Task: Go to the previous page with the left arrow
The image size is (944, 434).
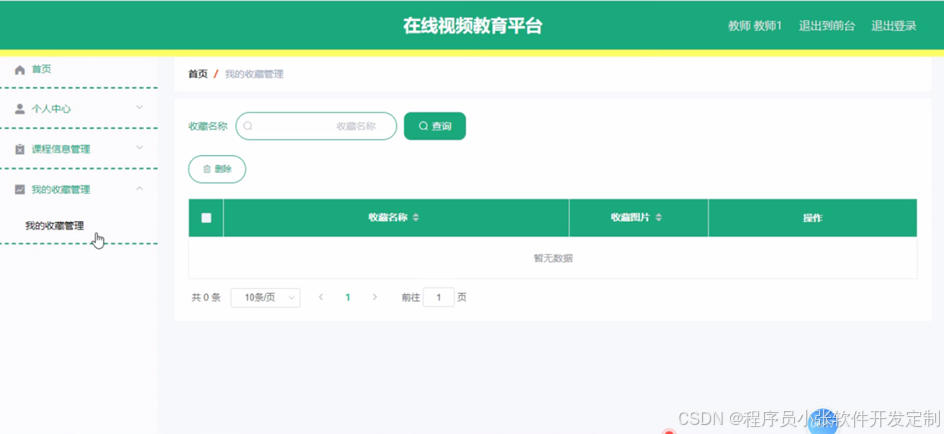Action: [x=321, y=297]
